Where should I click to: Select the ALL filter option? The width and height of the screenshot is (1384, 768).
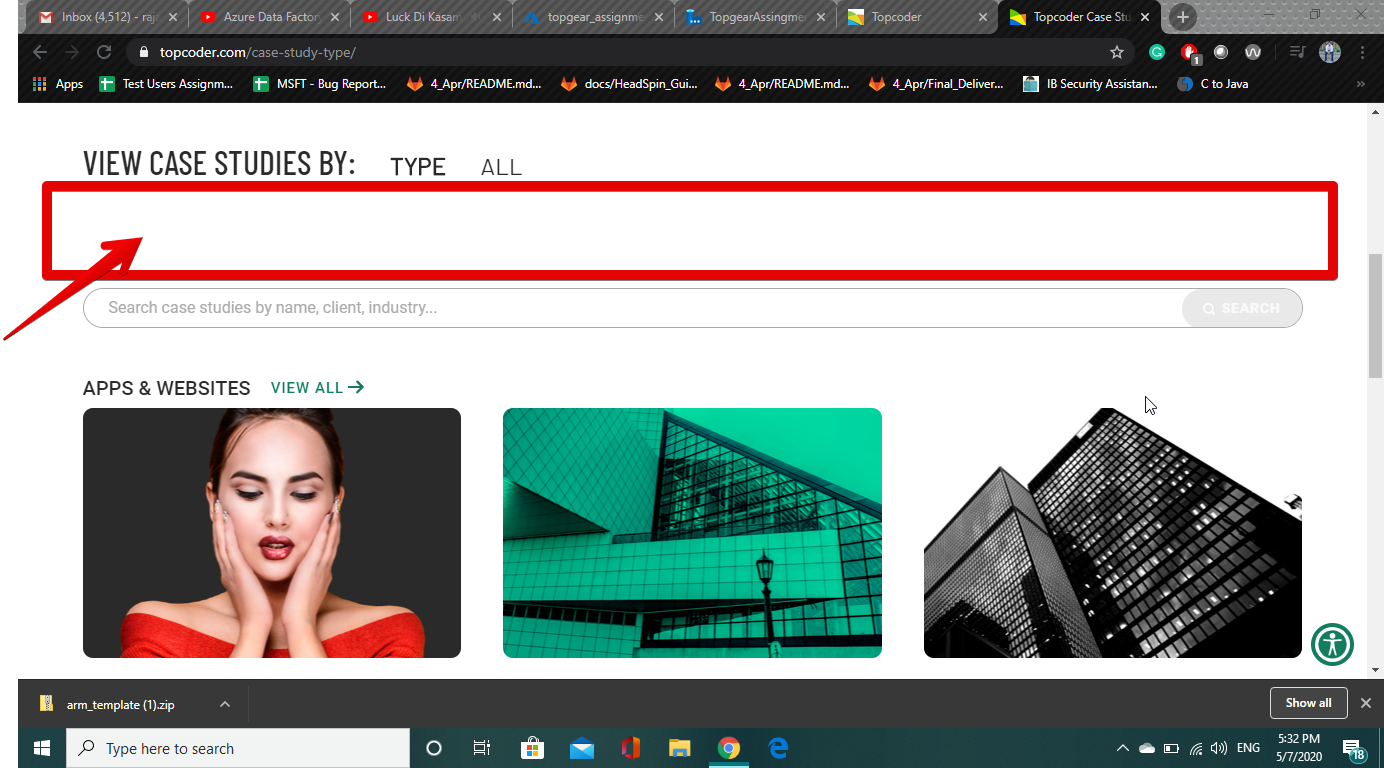500,167
